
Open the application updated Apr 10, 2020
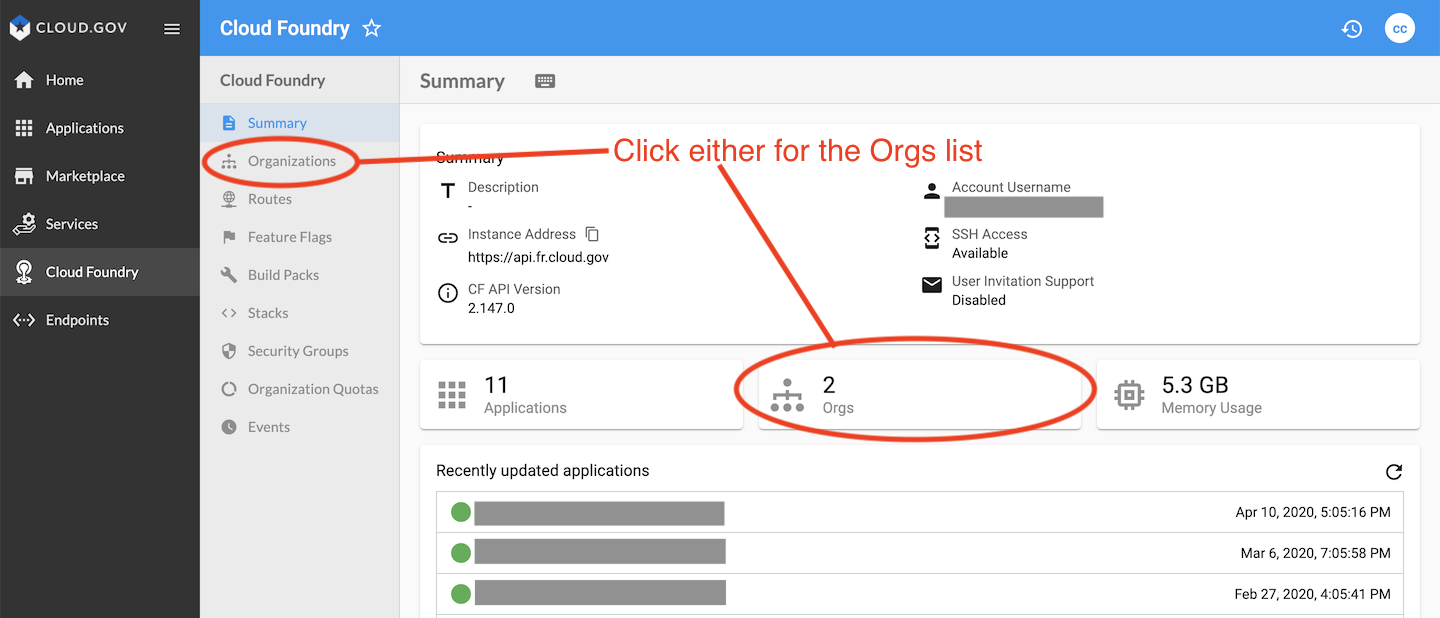coord(920,513)
